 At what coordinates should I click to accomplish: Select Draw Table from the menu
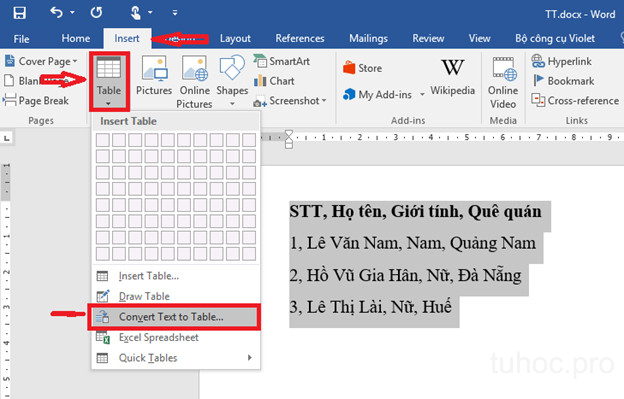coord(176,296)
